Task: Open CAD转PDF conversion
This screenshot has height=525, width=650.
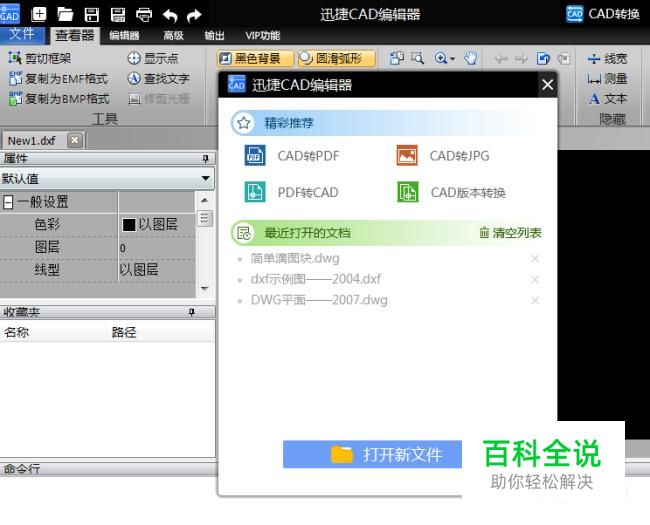Action: tap(292, 156)
